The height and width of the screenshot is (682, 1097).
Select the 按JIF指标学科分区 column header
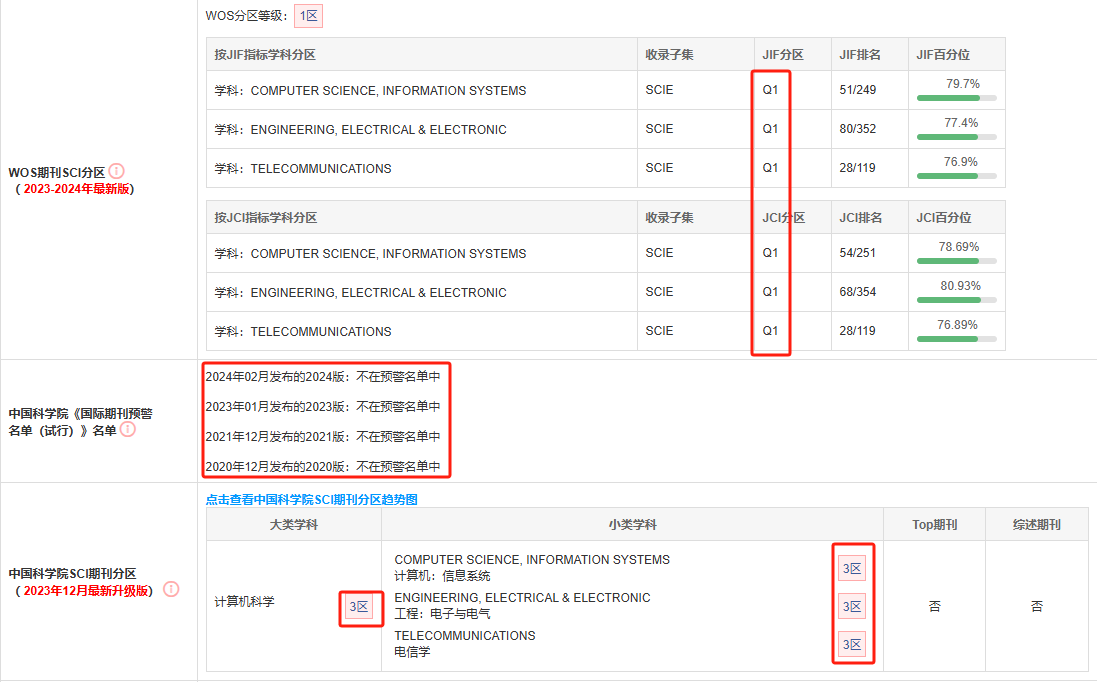[422, 55]
